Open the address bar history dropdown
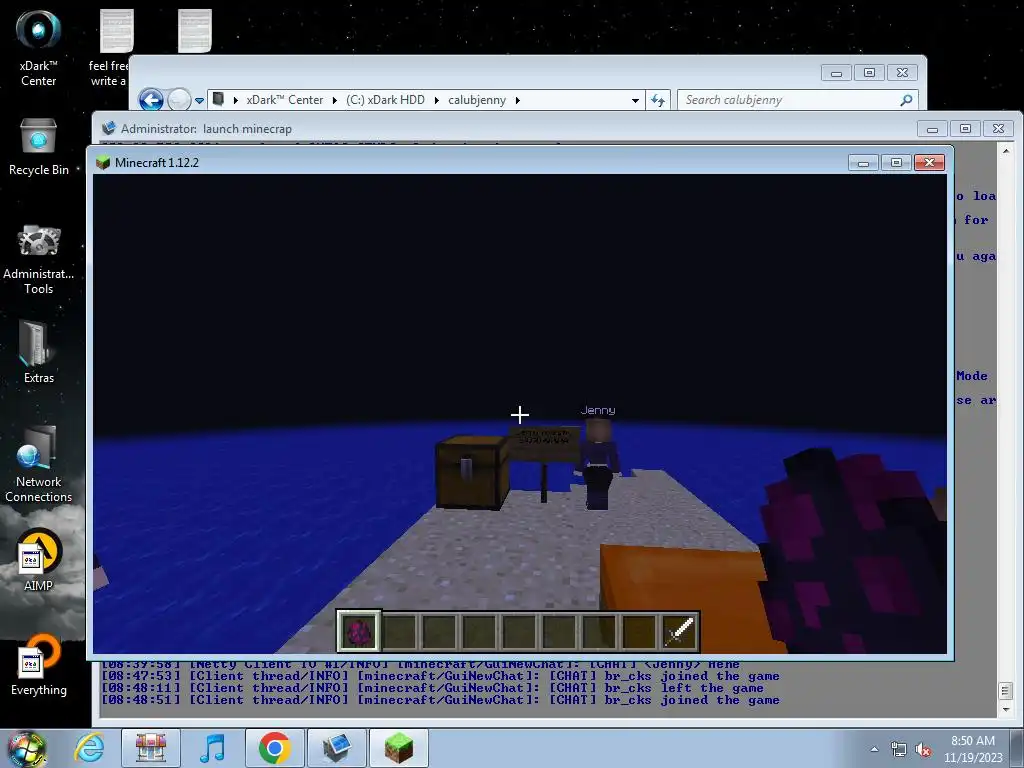1024x768 pixels. tap(635, 101)
